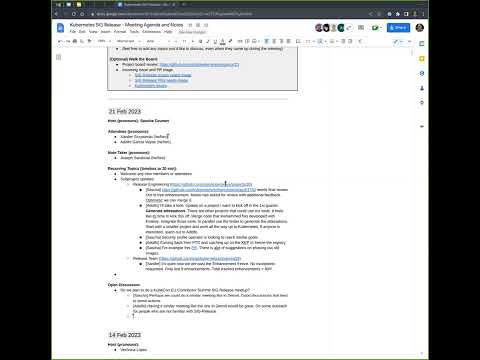Viewport: 480px width, 360px height.
Task: Open the Maps side panel
Action: pos(422,103)
